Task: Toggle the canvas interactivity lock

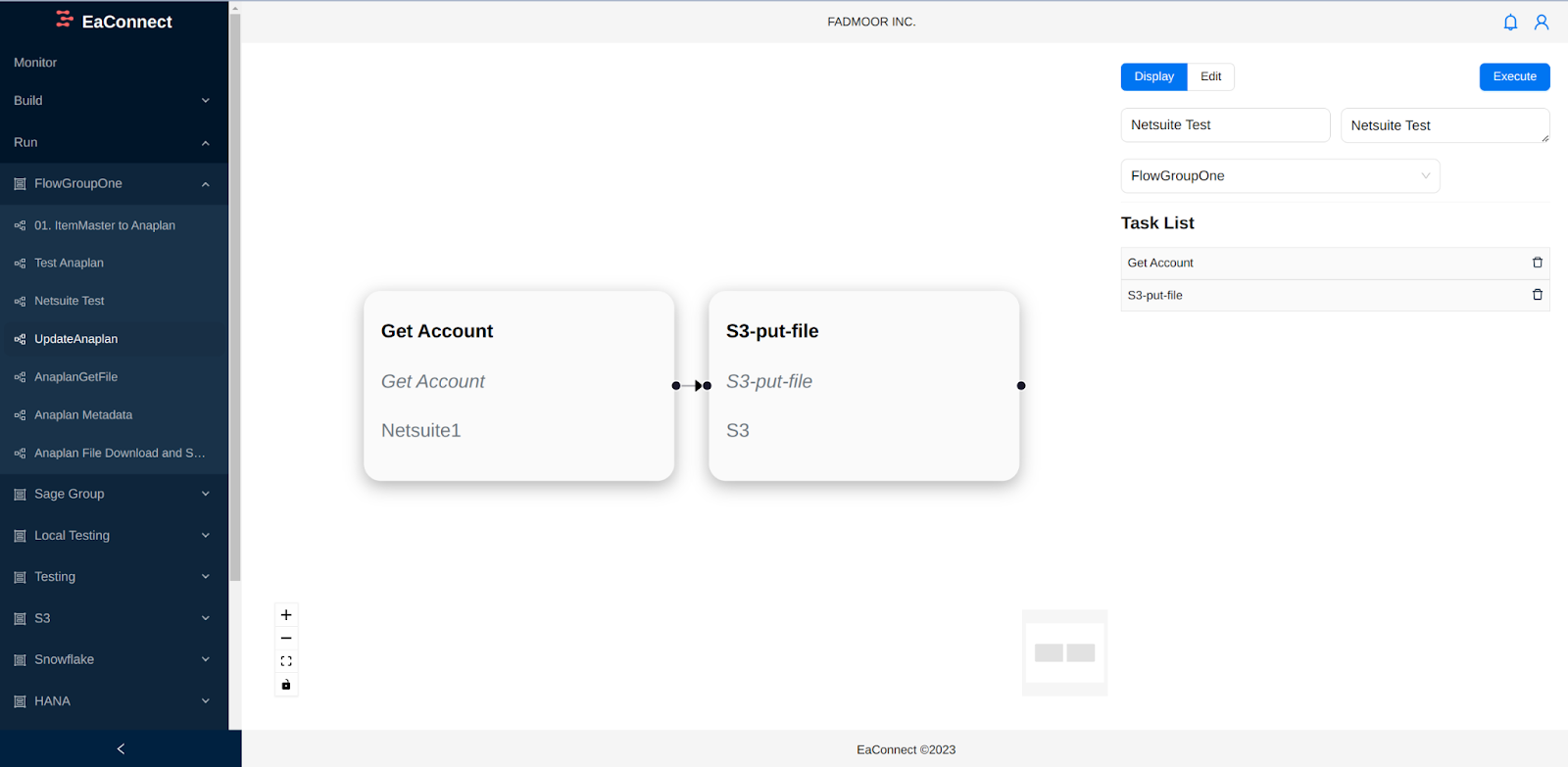Action: coord(286,685)
